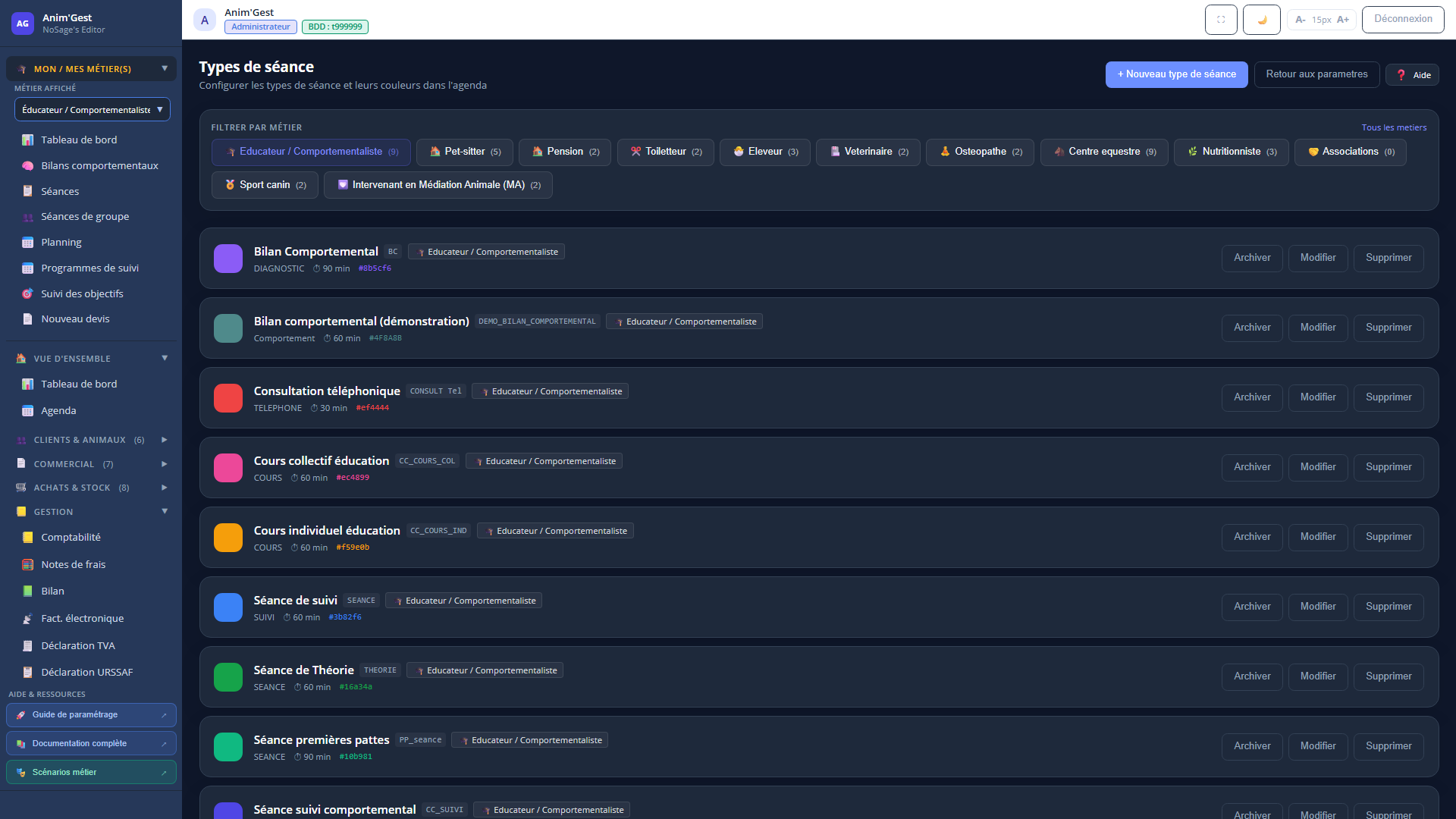Click the Planning calendar icon
Viewport: 1456px width, 819px height.
point(28,243)
